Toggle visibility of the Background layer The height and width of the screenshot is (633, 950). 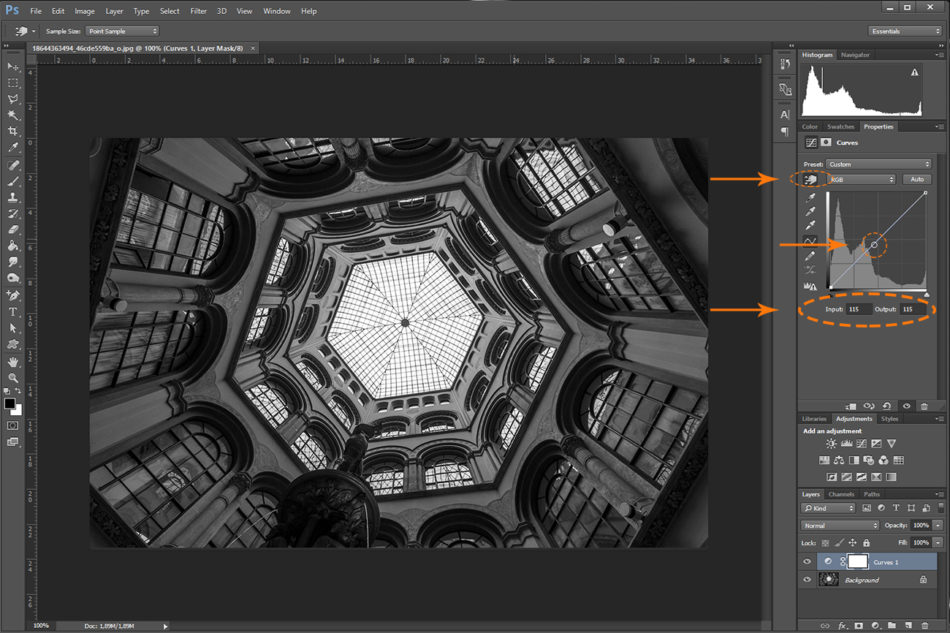(807, 580)
